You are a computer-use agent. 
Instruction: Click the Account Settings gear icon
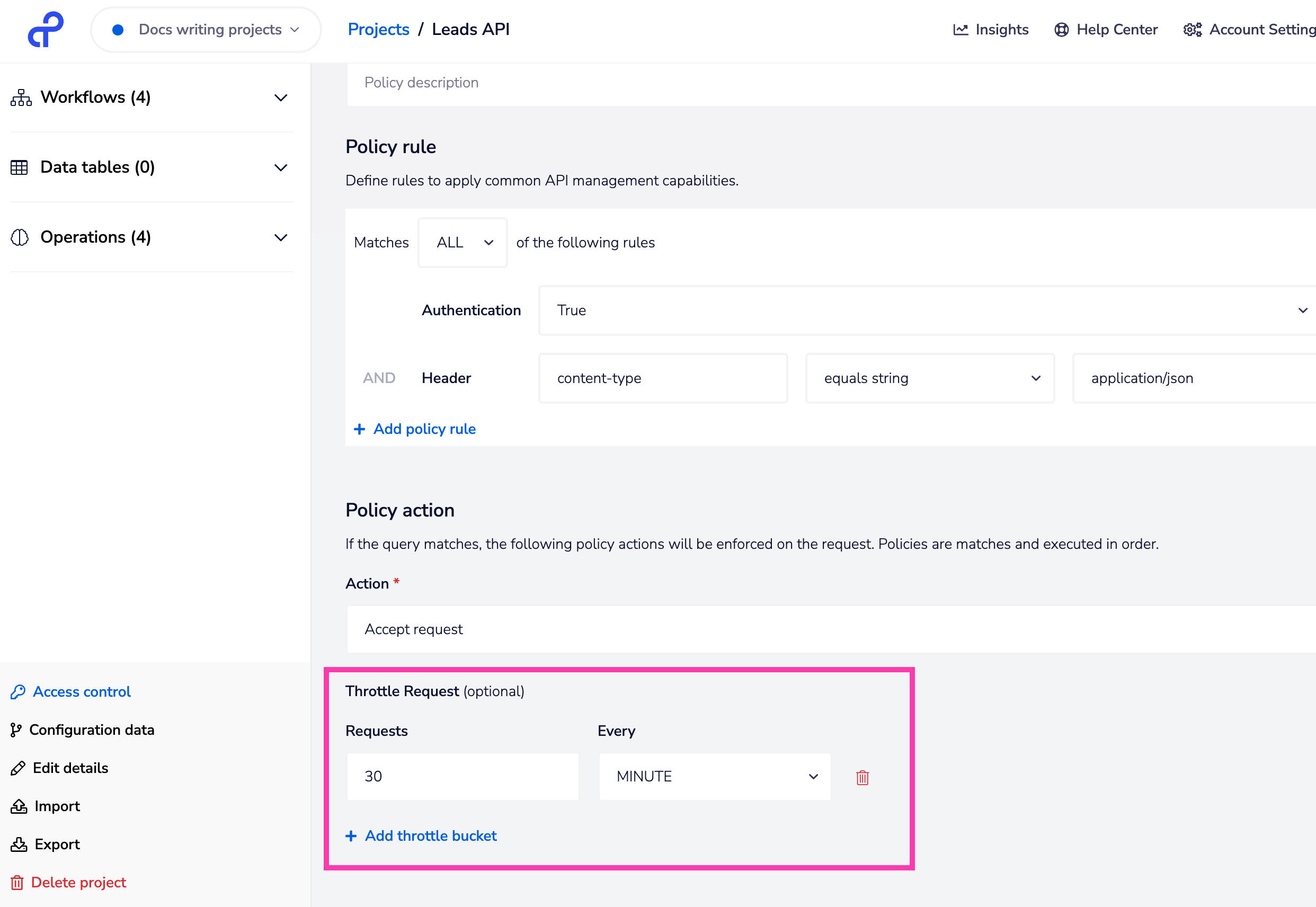coord(1192,30)
